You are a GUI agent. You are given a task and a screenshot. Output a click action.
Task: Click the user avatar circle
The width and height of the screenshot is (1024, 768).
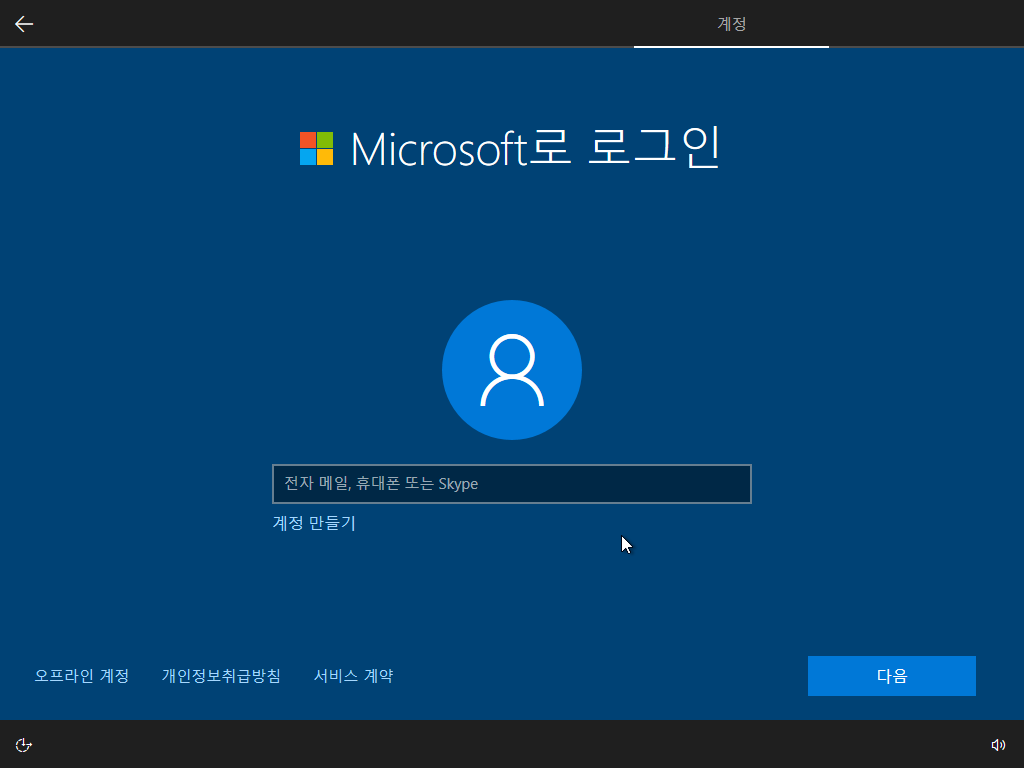(512, 370)
